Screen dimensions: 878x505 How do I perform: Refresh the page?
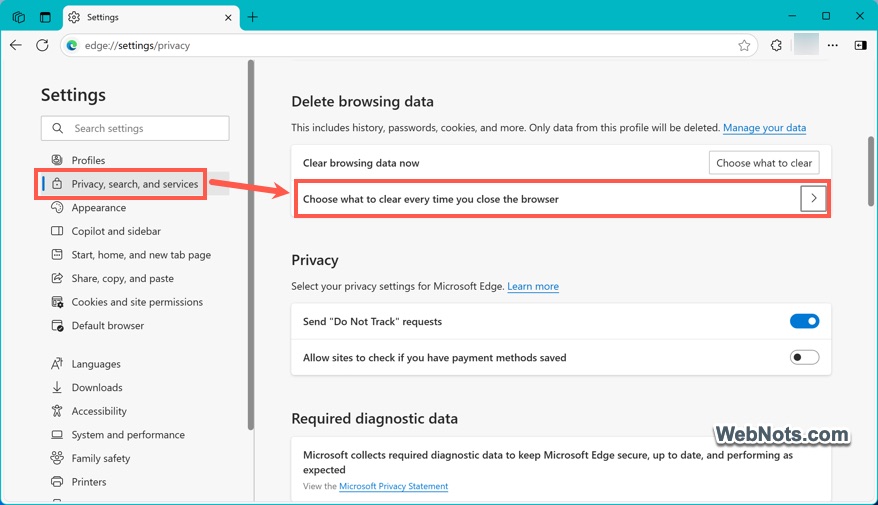tap(42, 45)
